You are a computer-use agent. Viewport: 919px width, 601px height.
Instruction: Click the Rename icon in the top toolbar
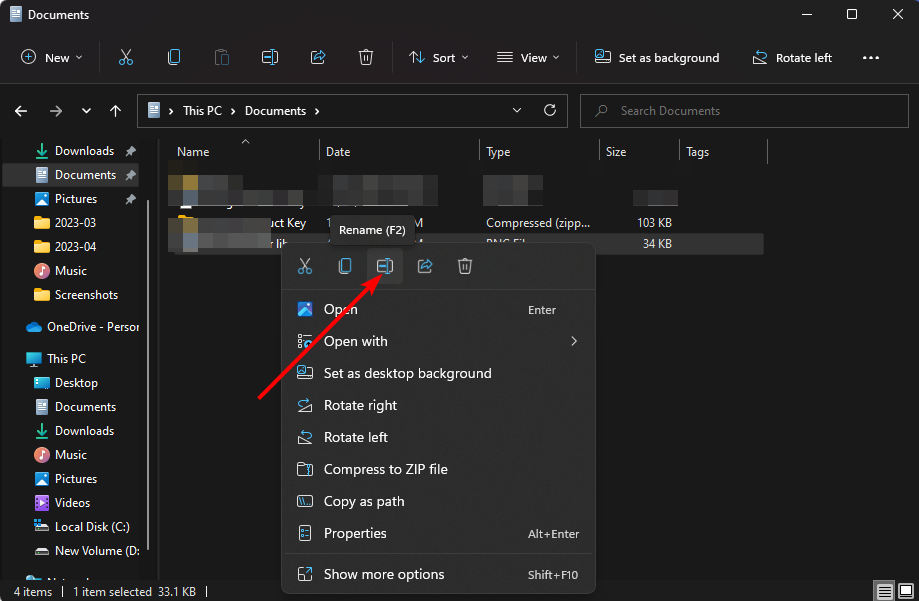point(270,57)
